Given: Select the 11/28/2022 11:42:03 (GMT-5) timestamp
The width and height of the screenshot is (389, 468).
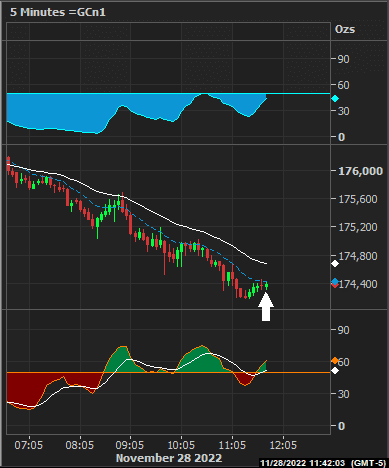Looking at the screenshot, I should (323, 463).
